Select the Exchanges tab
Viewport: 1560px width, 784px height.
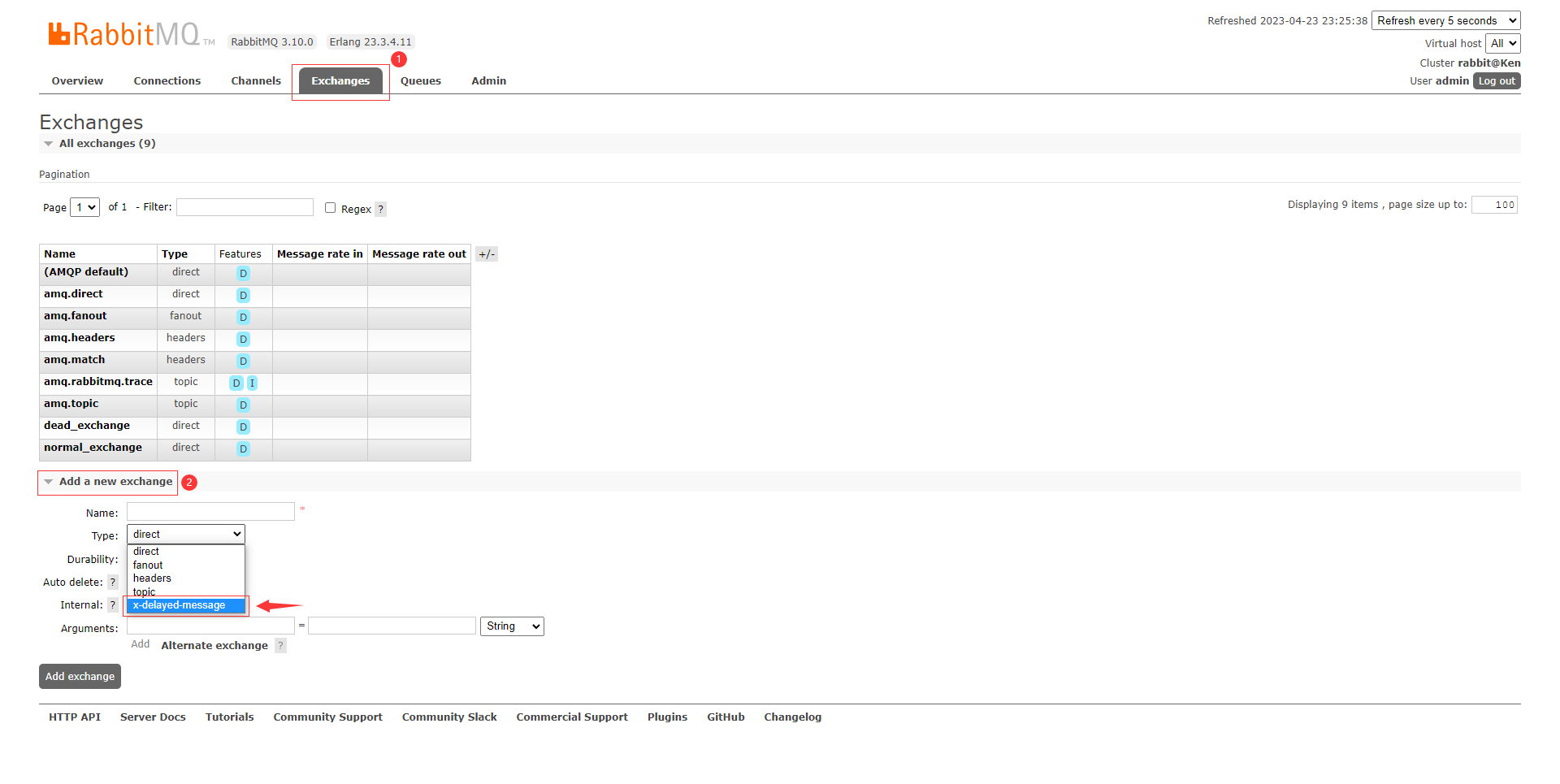pos(340,81)
